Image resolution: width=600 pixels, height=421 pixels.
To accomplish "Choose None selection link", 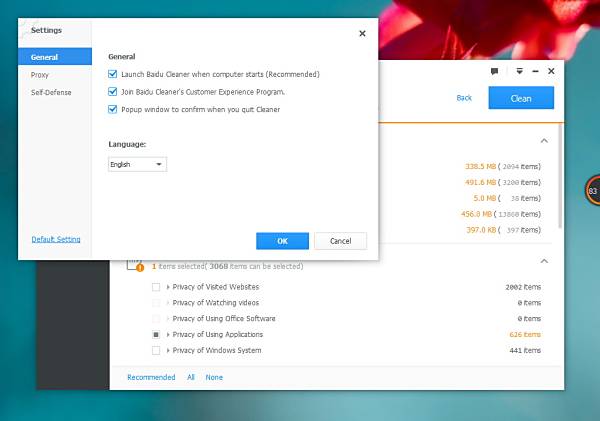I will (214, 377).
